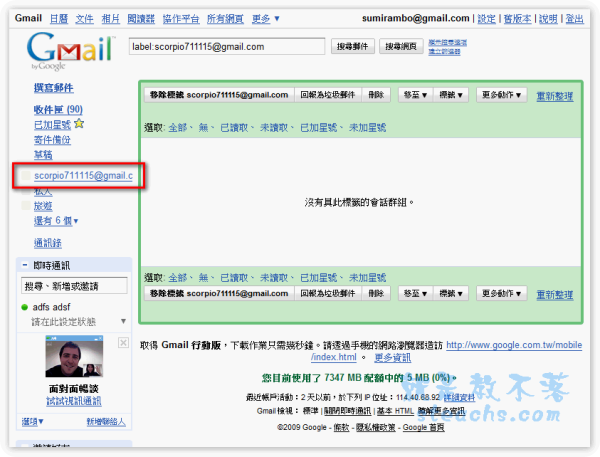Click the Gmail logo

coord(71,51)
